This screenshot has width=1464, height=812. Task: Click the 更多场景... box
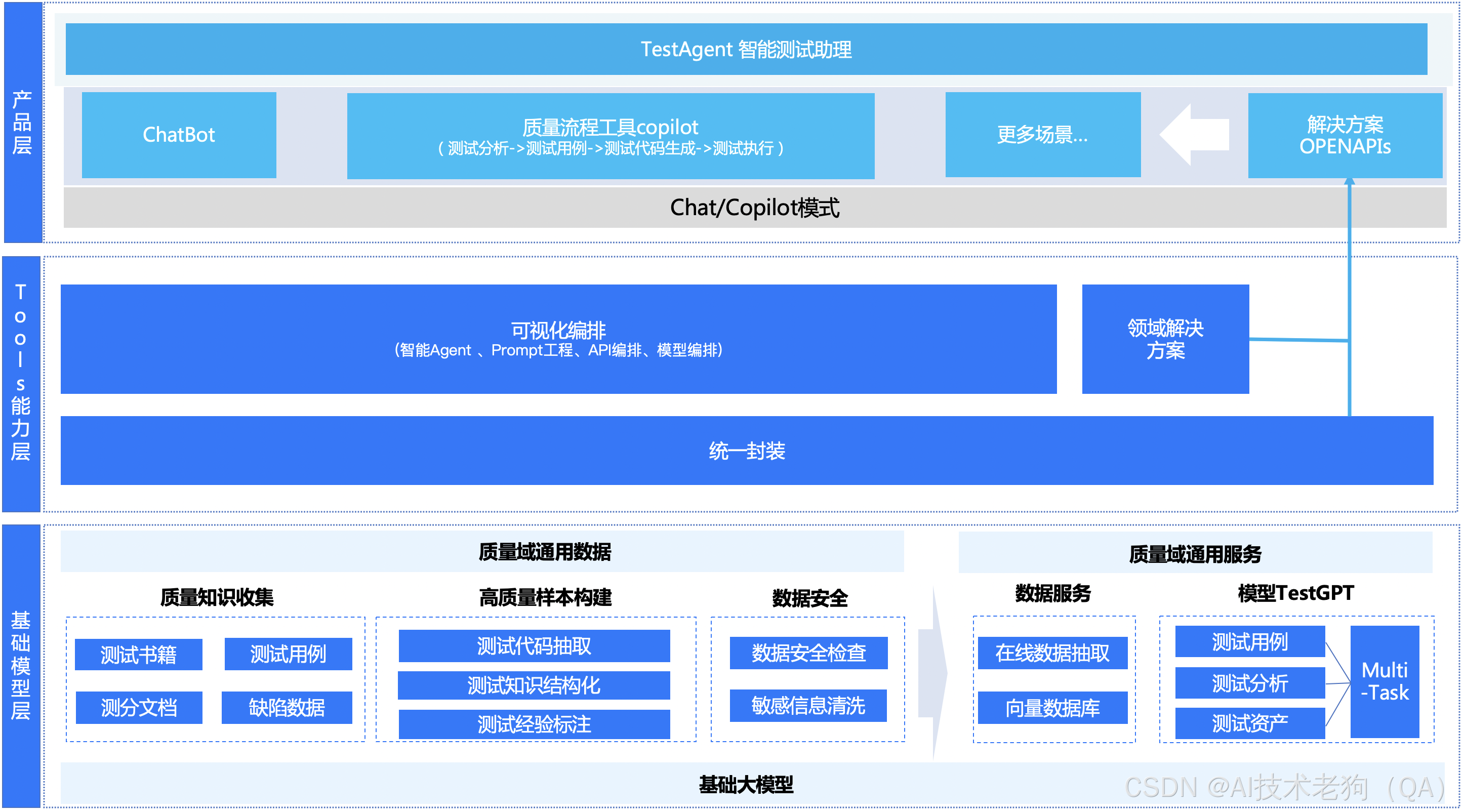click(1042, 135)
